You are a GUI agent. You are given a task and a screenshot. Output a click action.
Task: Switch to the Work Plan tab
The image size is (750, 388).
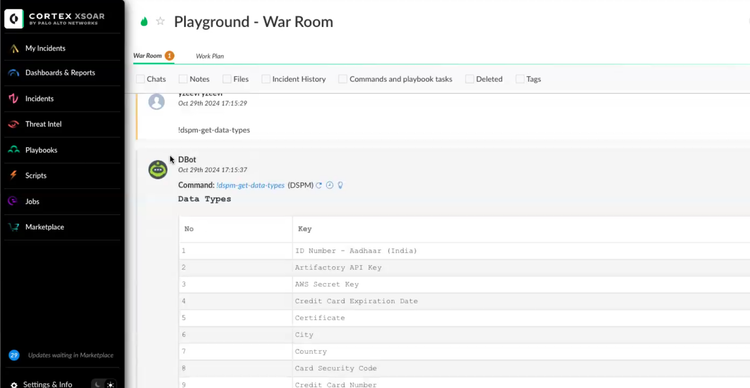coord(210,56)
